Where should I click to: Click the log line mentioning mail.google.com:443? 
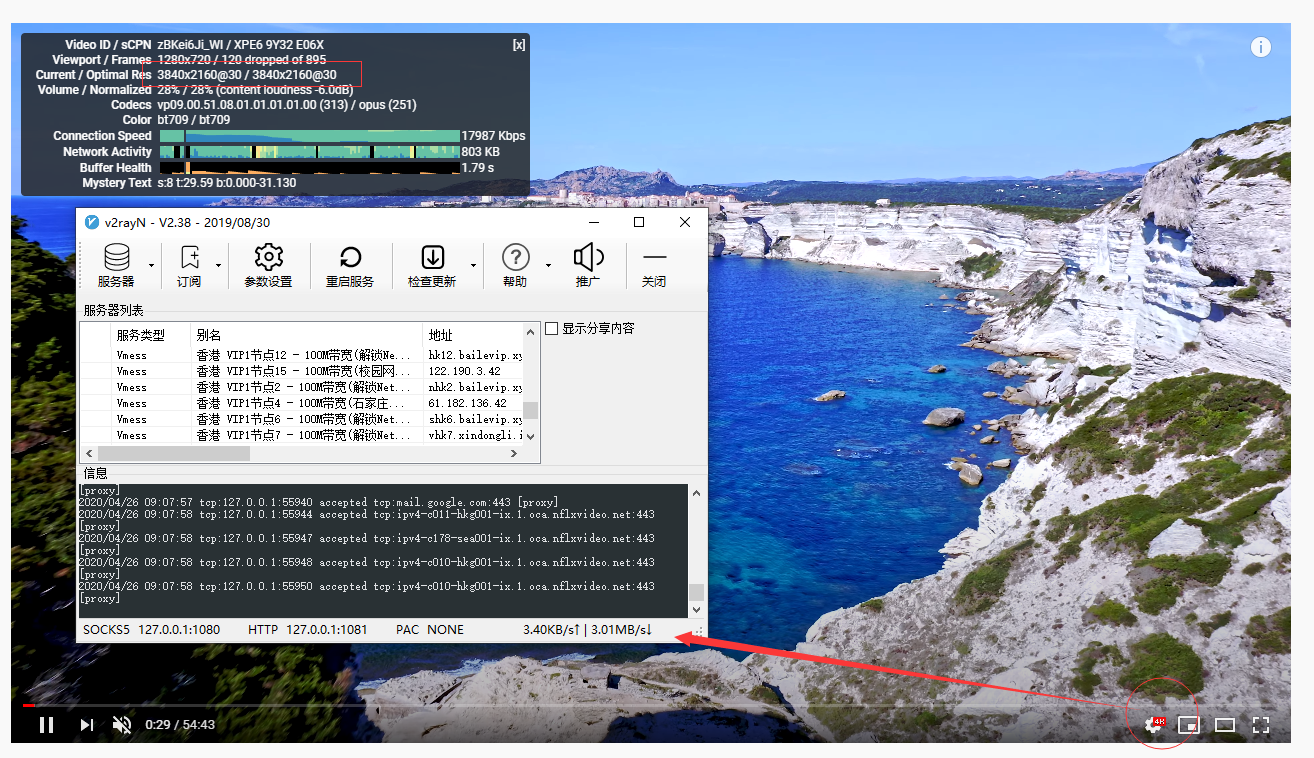[x=318, y=502]
